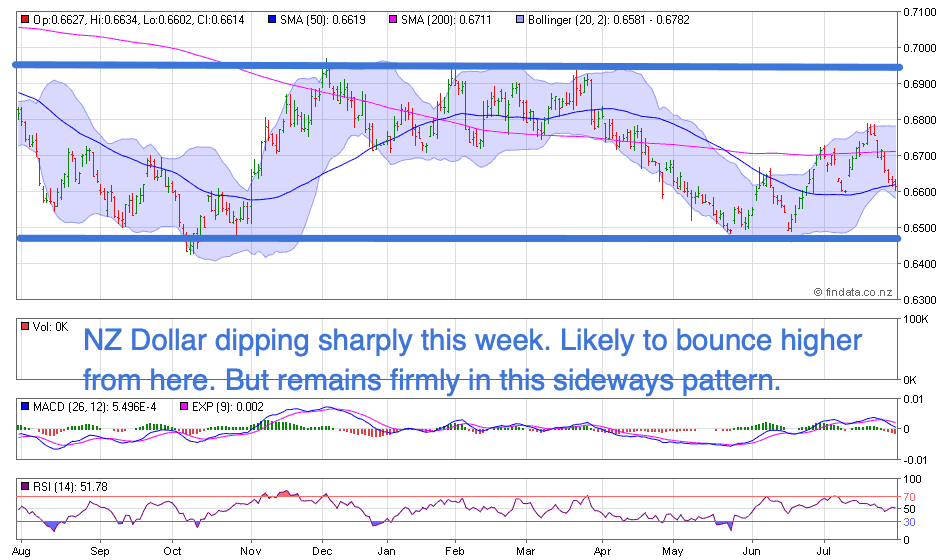Click the purple RSI (14) legend swatch
Viewport: 940px width, 560px height.
pos(25,487)
